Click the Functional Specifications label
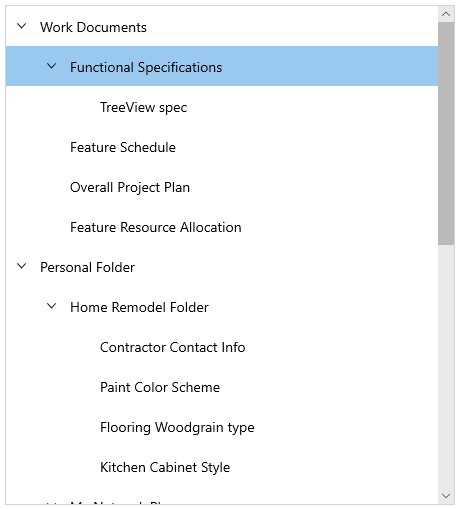458x509 pixels. pyautogui.click(x=146, y=67)
